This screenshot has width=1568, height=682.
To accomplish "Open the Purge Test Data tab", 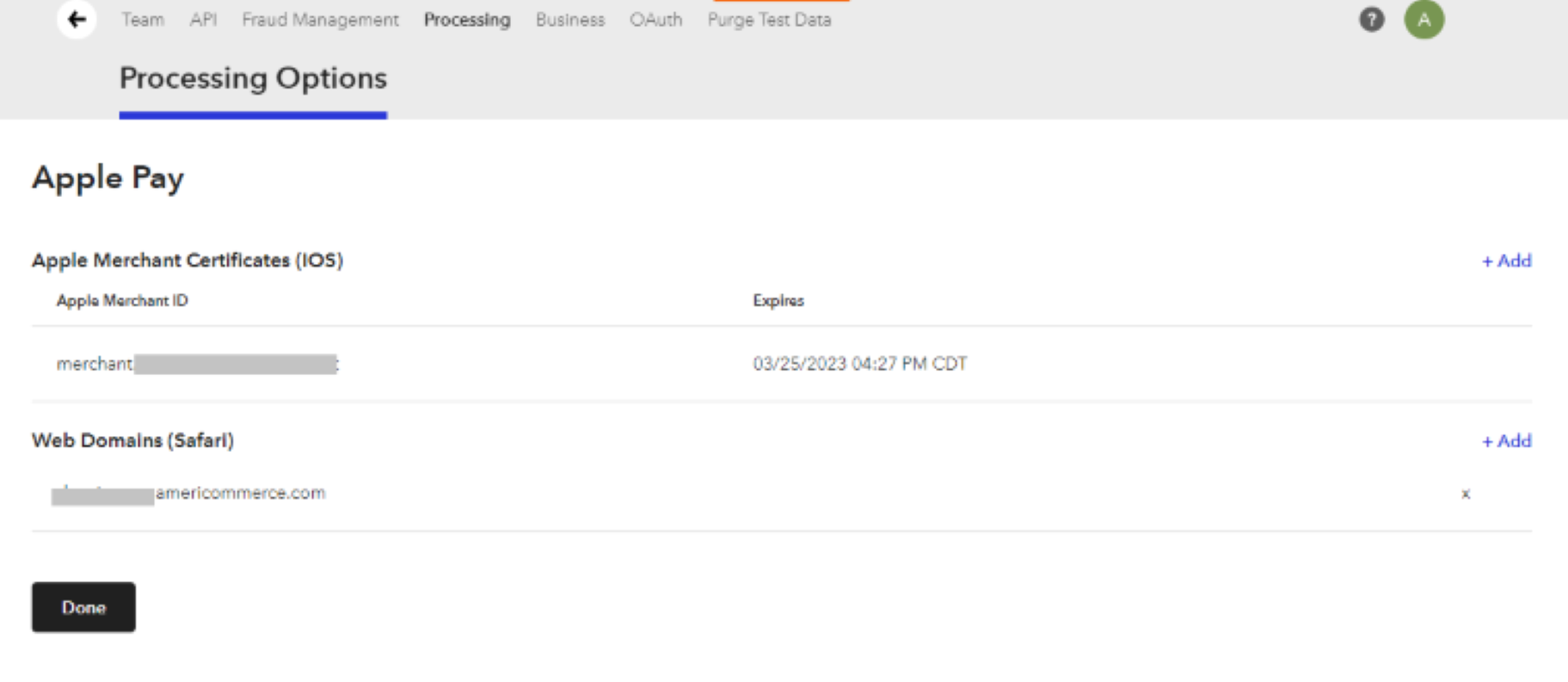I will coord(769,19).
